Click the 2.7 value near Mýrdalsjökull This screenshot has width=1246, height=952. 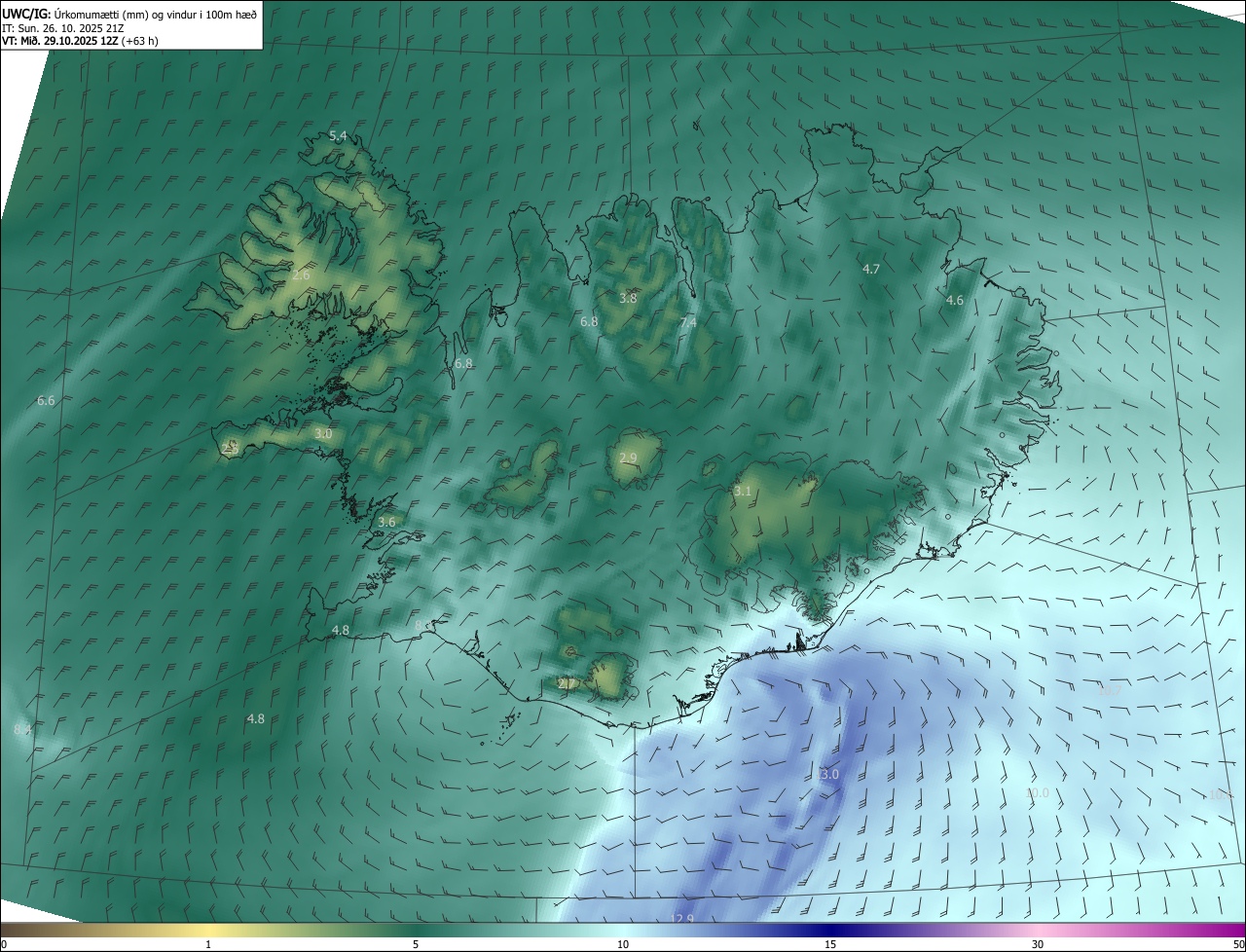(x=567, y=683)
